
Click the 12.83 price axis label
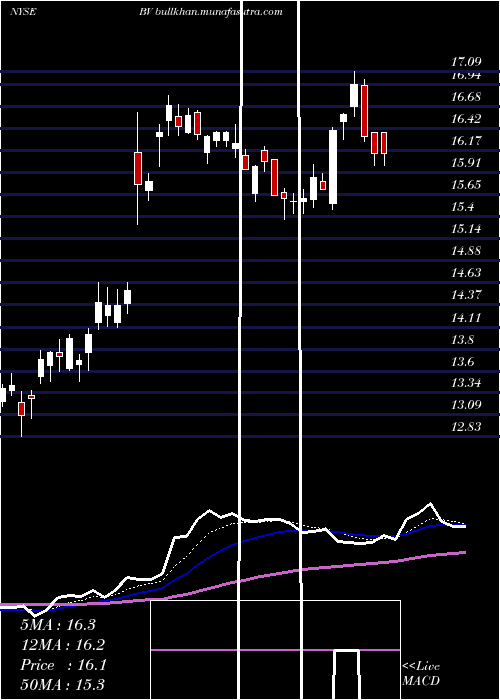(x=466, y=426)
